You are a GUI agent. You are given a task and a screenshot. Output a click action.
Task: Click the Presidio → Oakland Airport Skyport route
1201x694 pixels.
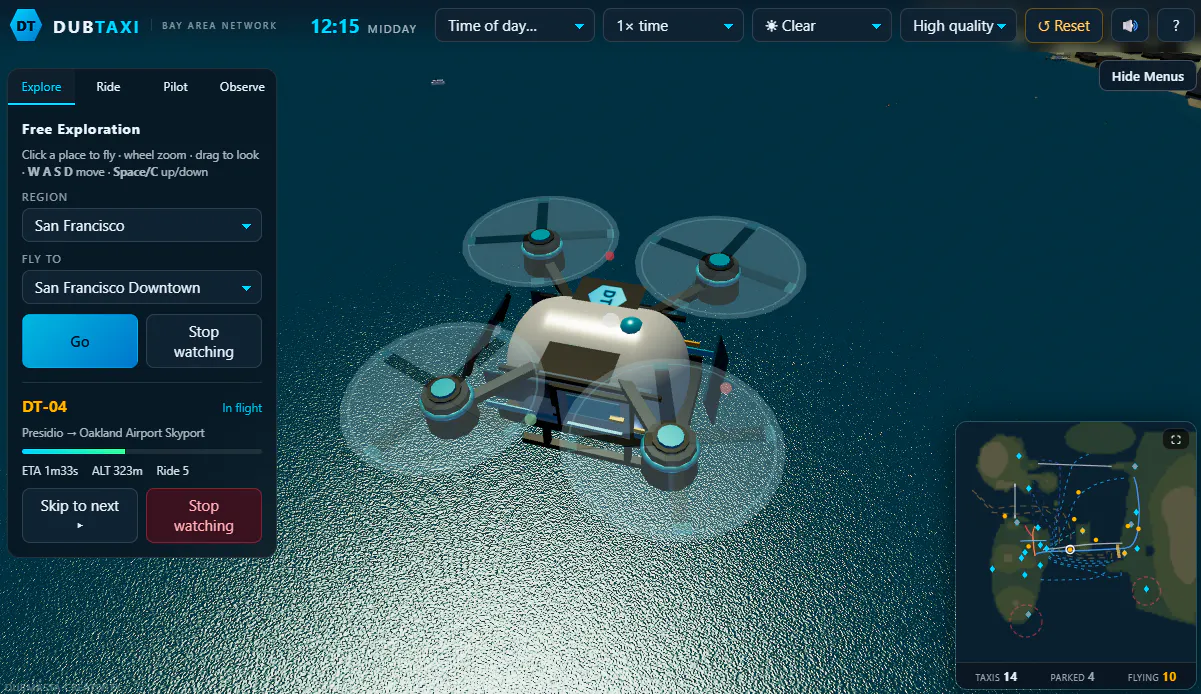click(113, 433)
